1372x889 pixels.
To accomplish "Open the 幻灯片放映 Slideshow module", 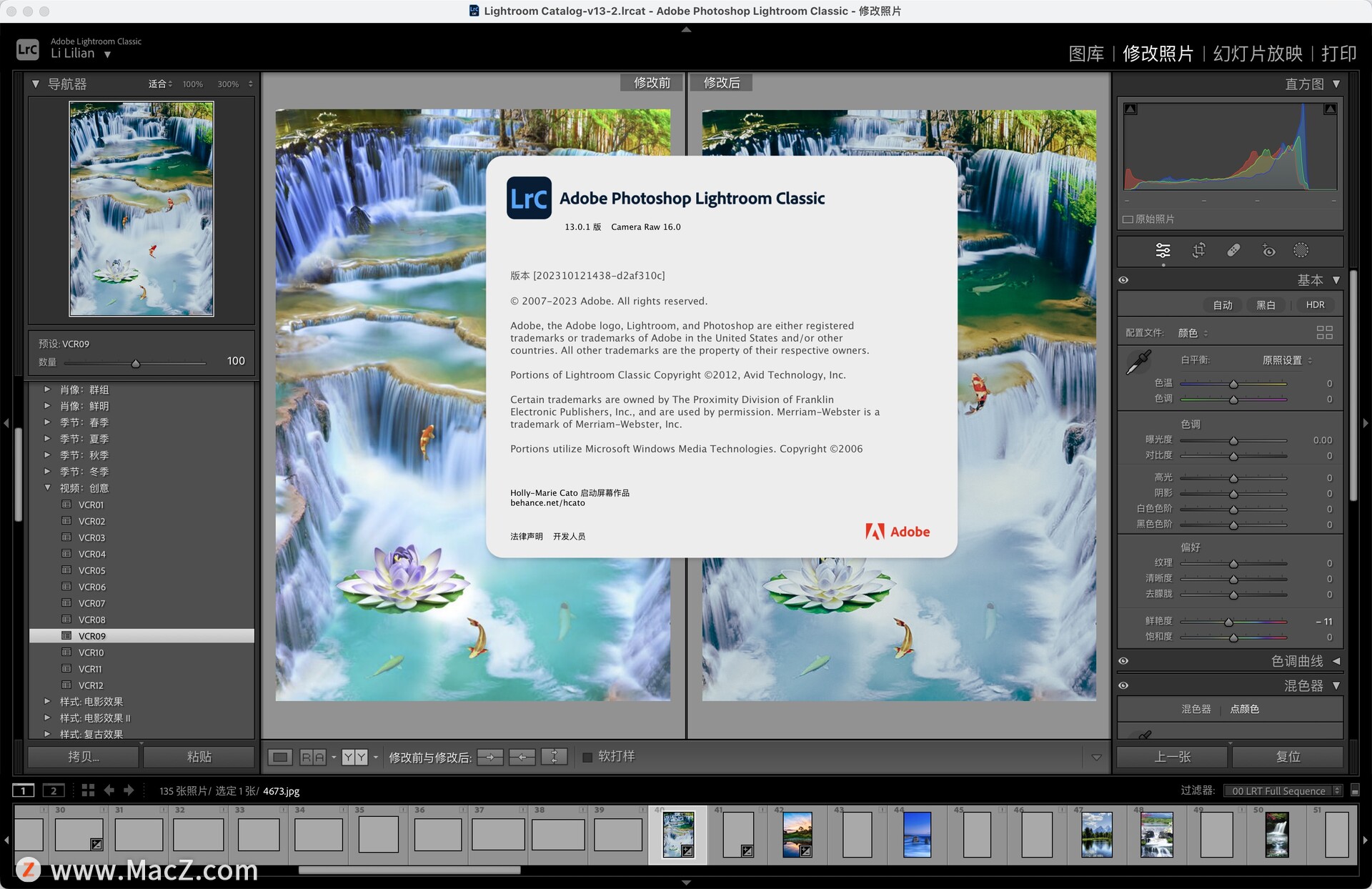I will 1258,54.
